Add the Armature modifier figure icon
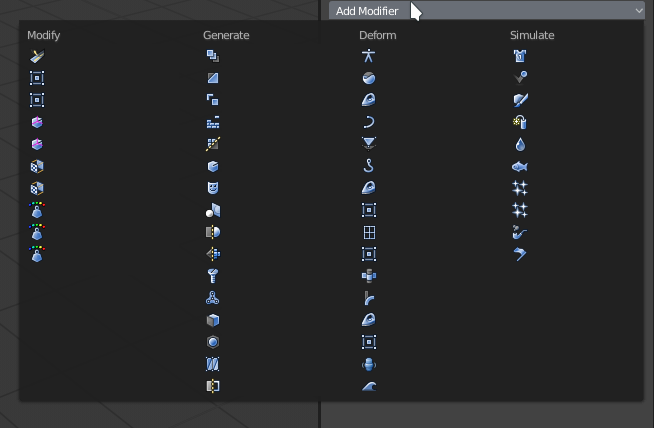 tap(369, 56)
